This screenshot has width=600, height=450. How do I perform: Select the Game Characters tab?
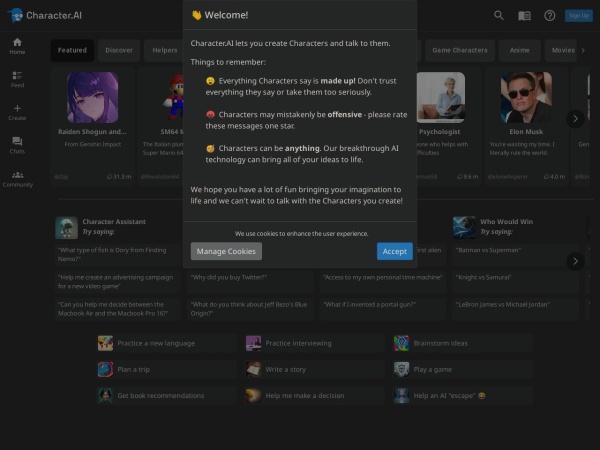459,50
